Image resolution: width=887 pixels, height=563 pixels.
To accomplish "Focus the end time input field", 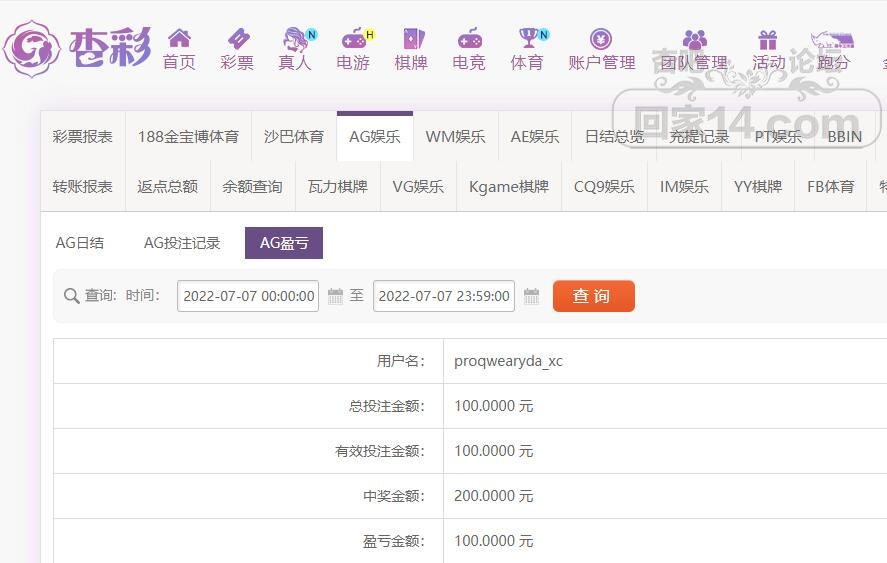I will pyautogui.click(x=444, y=296).
